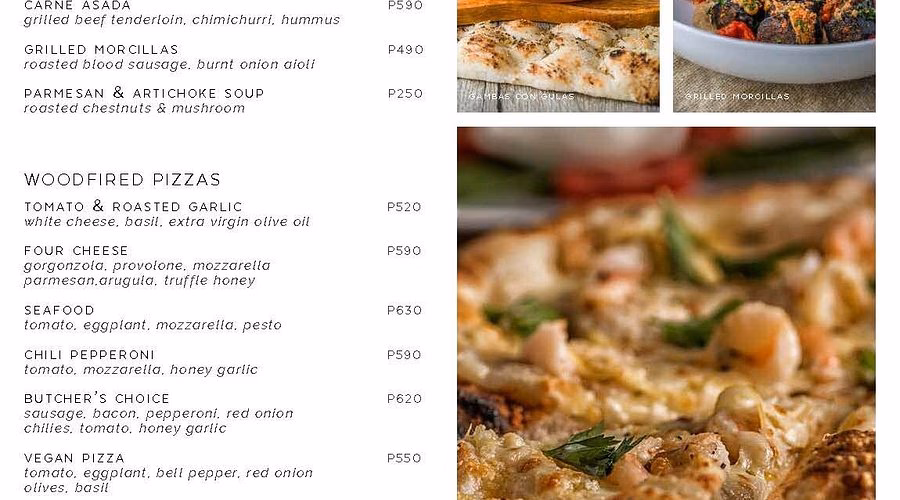
Task: Select the Tomato & Roasted Garlic pizza
Action: (133, 206)
